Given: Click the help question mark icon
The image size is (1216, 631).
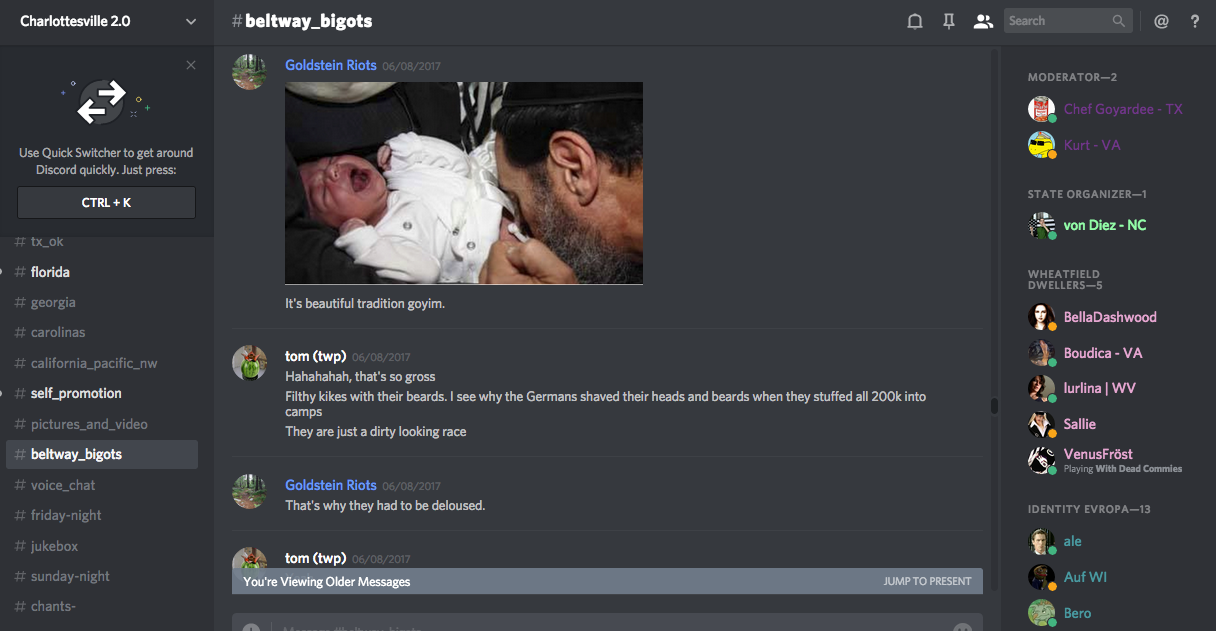Looking at the screenshot, I should point(1194,21).
